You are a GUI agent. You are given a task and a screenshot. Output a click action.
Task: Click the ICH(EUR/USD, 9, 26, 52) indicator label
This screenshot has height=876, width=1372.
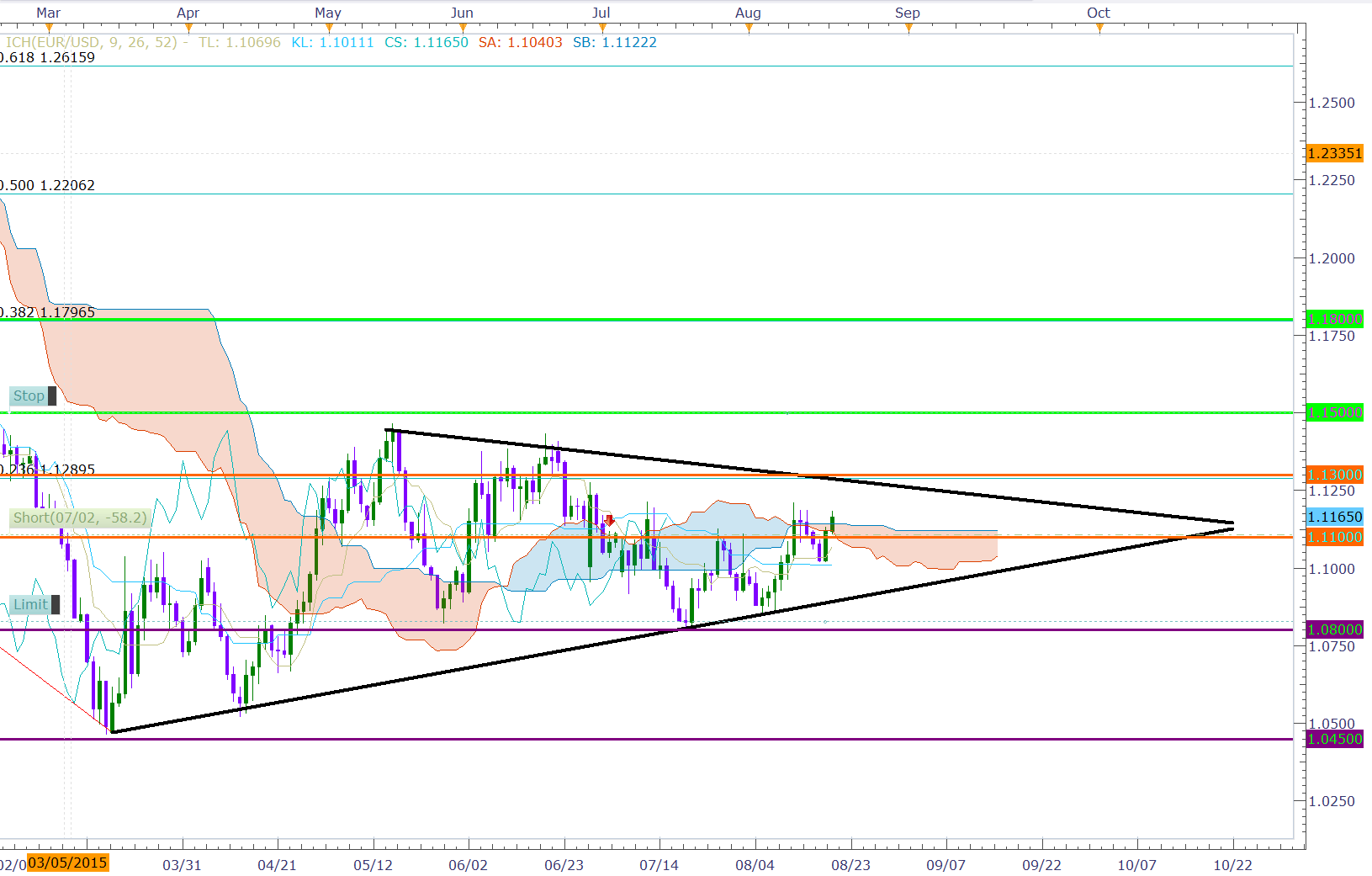pos(92,42)
